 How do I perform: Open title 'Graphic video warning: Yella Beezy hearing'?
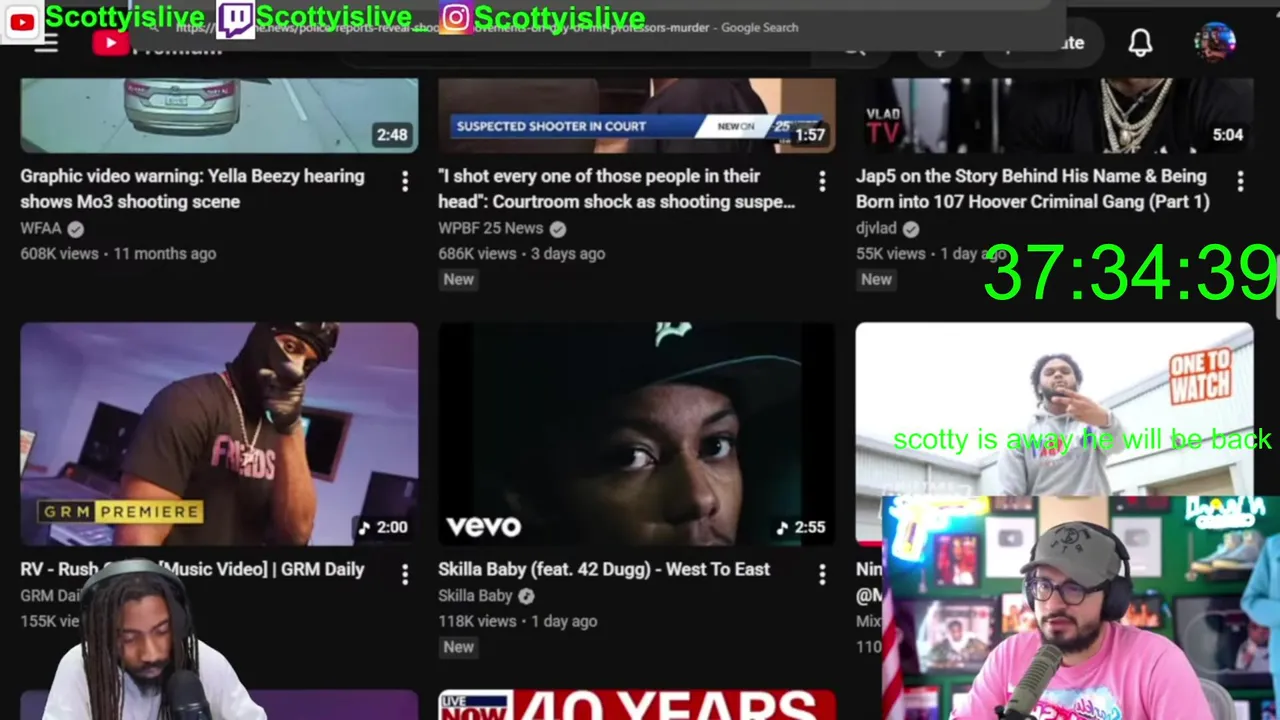coord(192,188)
